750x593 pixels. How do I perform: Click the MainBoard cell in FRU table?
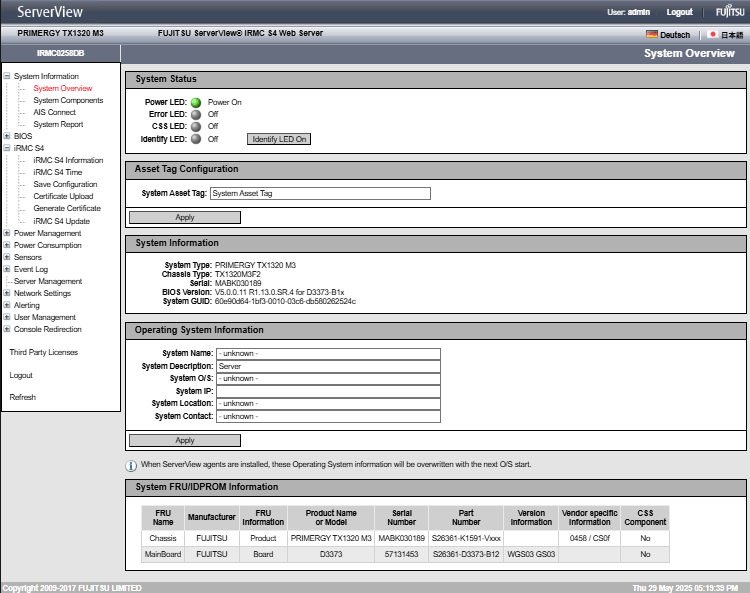click(163, 554)
